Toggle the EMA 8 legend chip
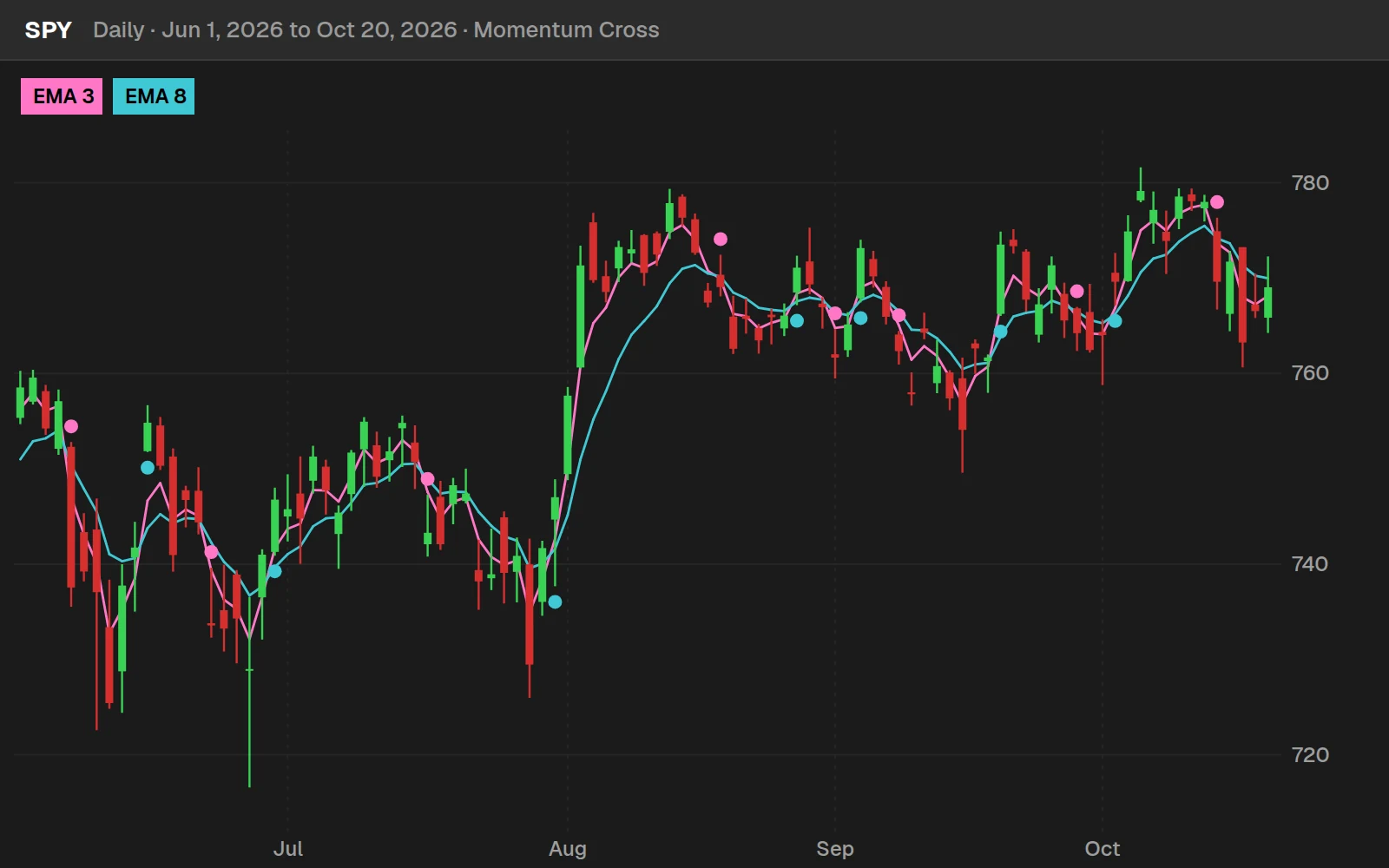Image resolution: width=1389 pixels, height=868 pixels. tap(154, 96)
